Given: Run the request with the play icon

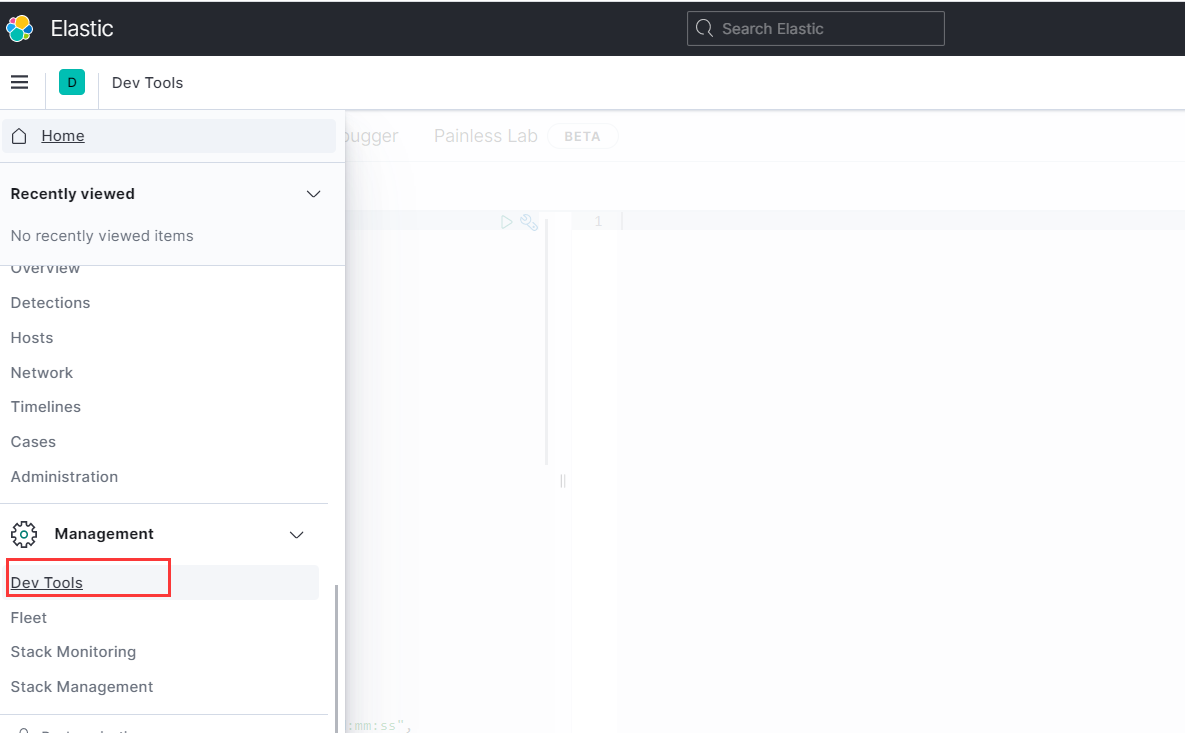Looking at the screenshot, I should click(506, 222).
